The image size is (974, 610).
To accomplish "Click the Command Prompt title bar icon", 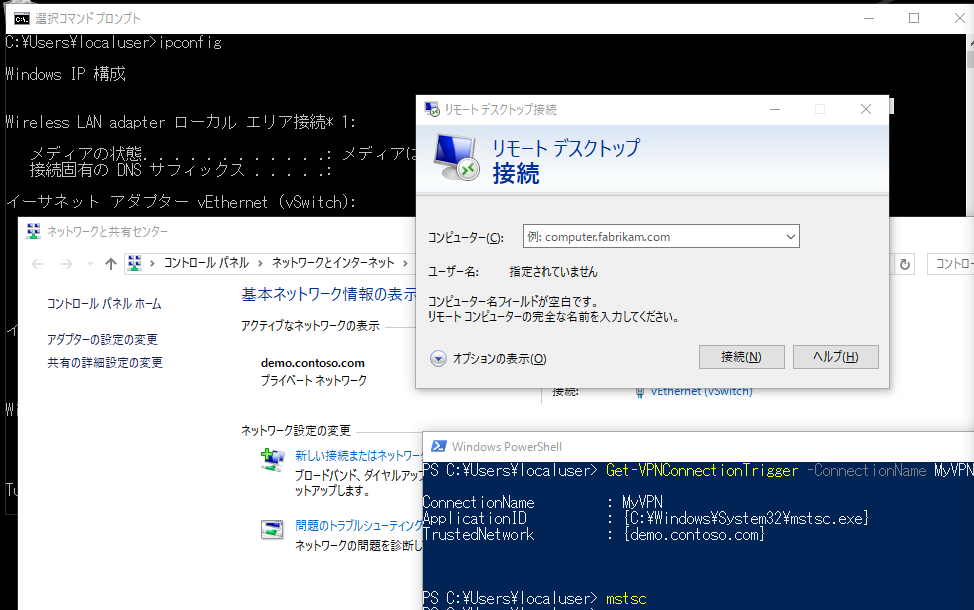I will point(22,19).
